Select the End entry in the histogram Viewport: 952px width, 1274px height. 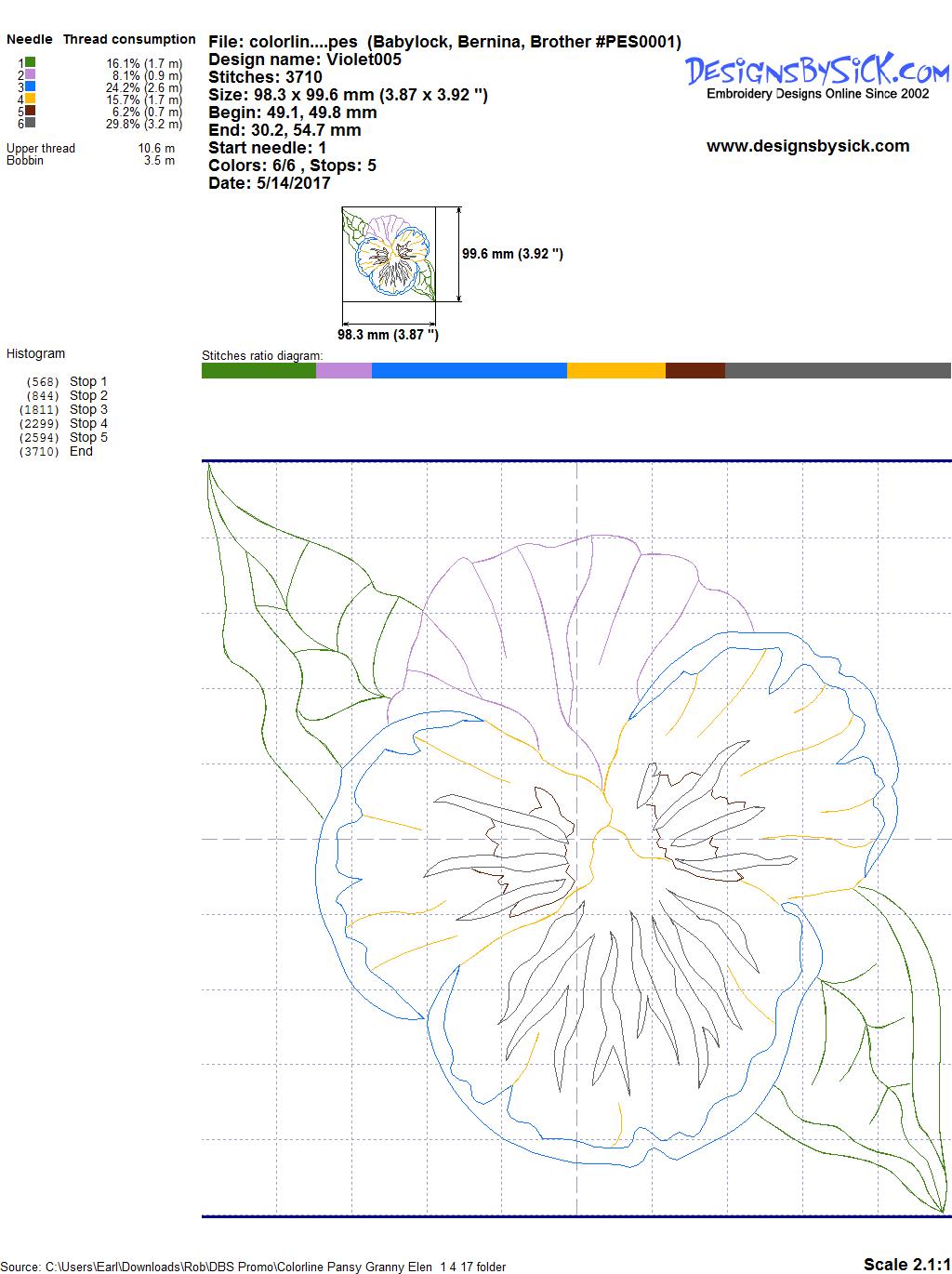coord(81,451)
